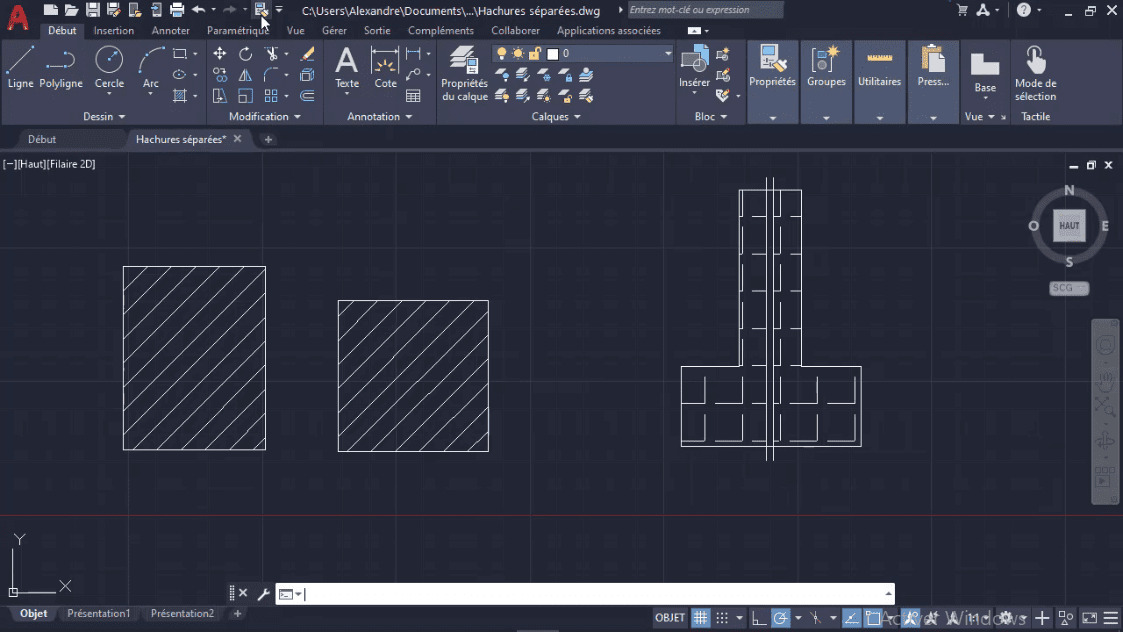Viewport: 1123px width, 632px height.
Task: Open the Texte tool
Action: tap(346, 68)
